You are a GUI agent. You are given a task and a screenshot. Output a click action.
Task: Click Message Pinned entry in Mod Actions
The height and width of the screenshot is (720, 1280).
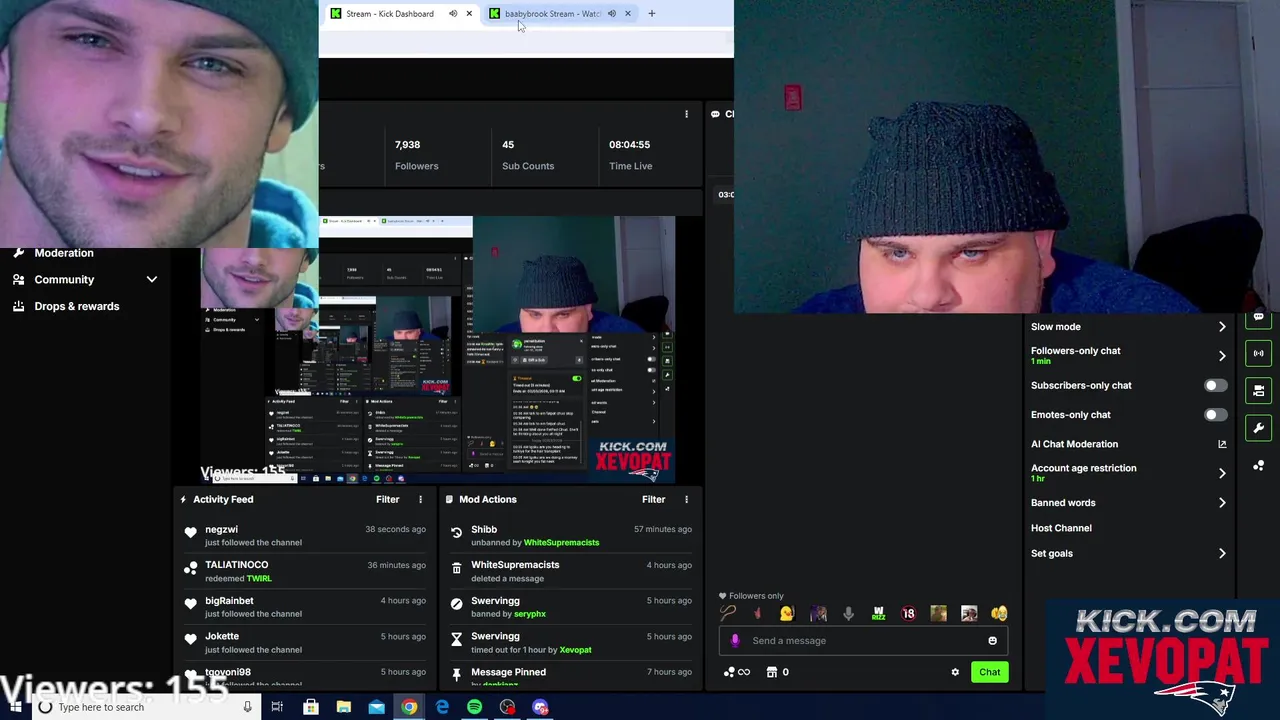508,672
